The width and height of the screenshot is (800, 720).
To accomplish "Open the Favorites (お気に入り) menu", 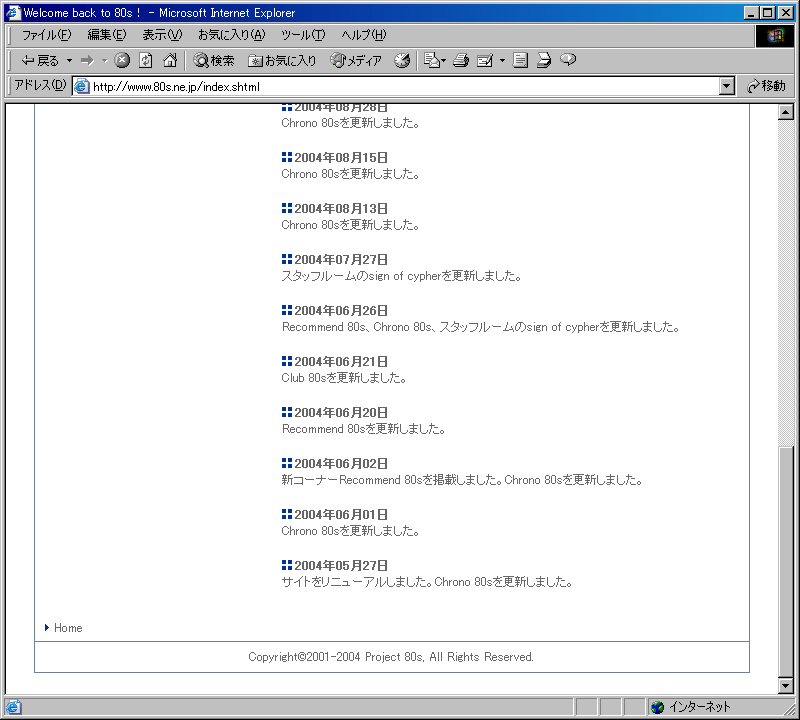I will pyautogui.click(x=232, y=35).
